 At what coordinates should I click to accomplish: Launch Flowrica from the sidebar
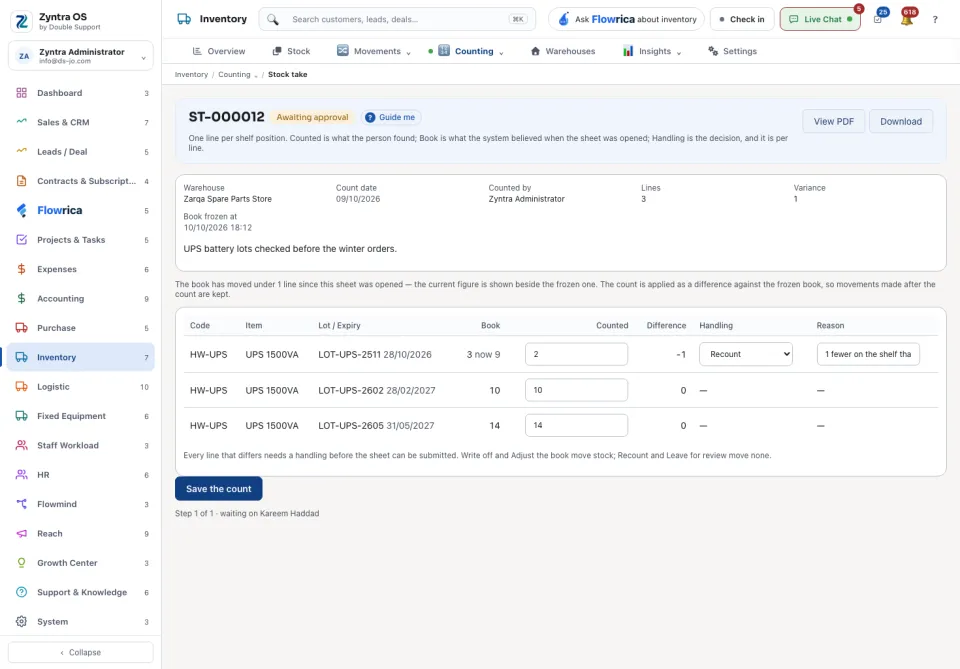pyautogui.click(x=81, y=211)
